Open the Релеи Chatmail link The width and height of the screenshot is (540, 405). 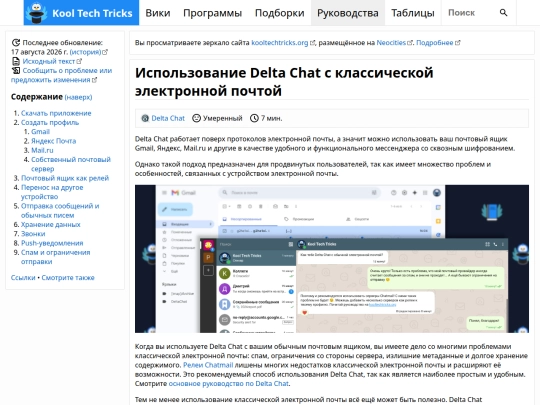[x=208, y=365]
